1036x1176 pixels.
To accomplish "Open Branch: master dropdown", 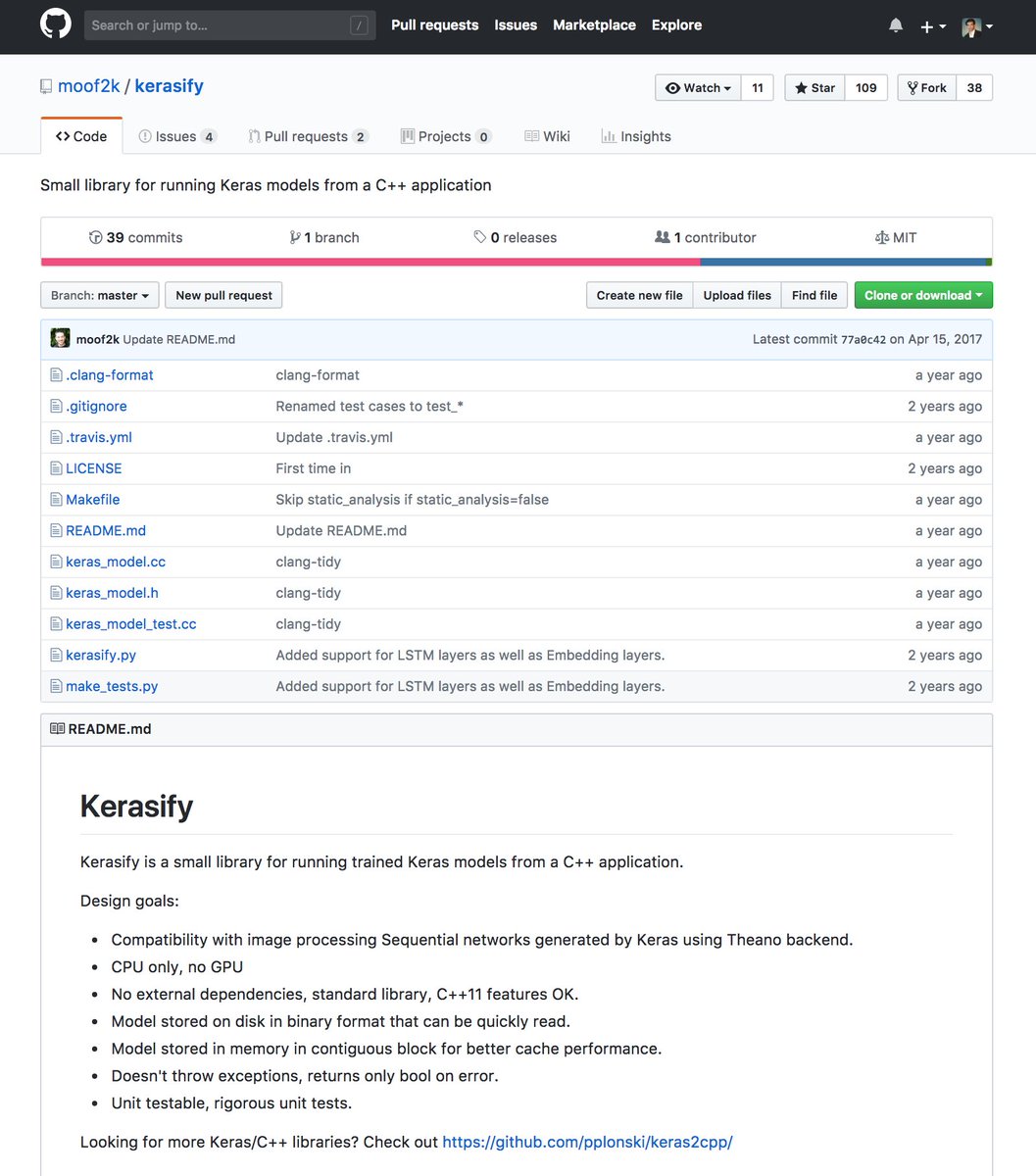I will click(x=99, y=295).
